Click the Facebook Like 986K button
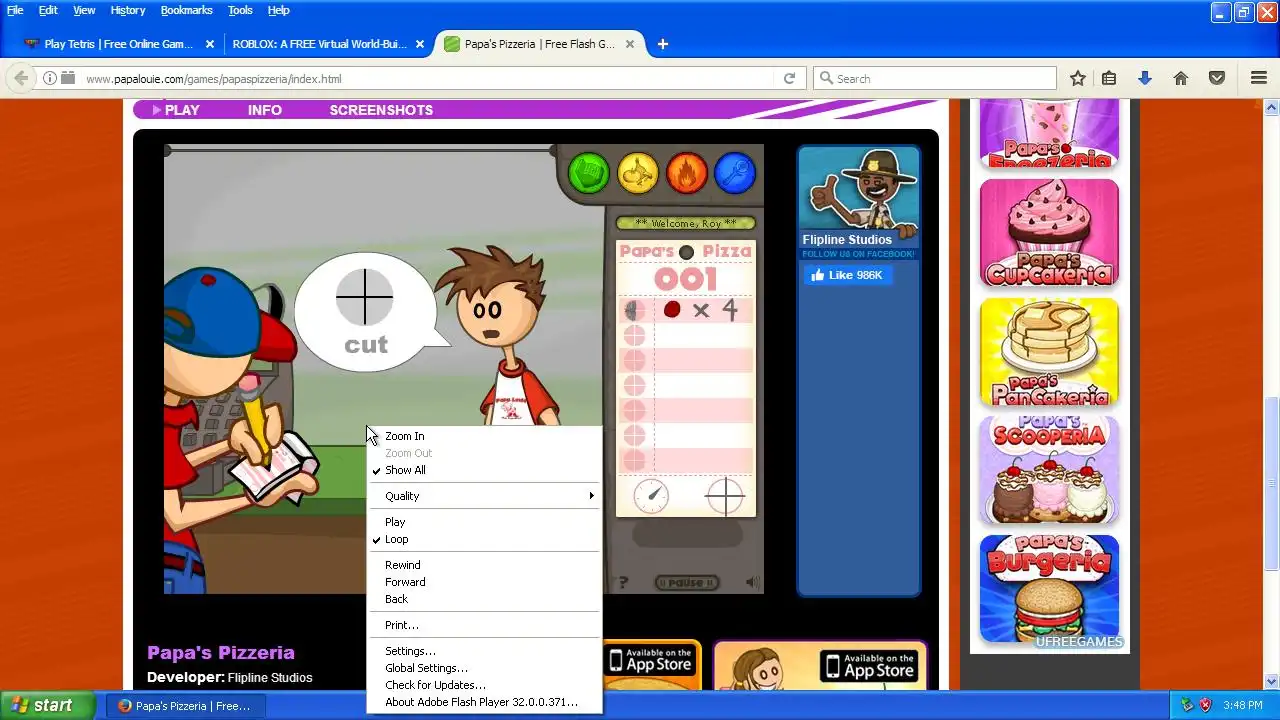This screenshot has height=720, width=1280. pos(847,275)
